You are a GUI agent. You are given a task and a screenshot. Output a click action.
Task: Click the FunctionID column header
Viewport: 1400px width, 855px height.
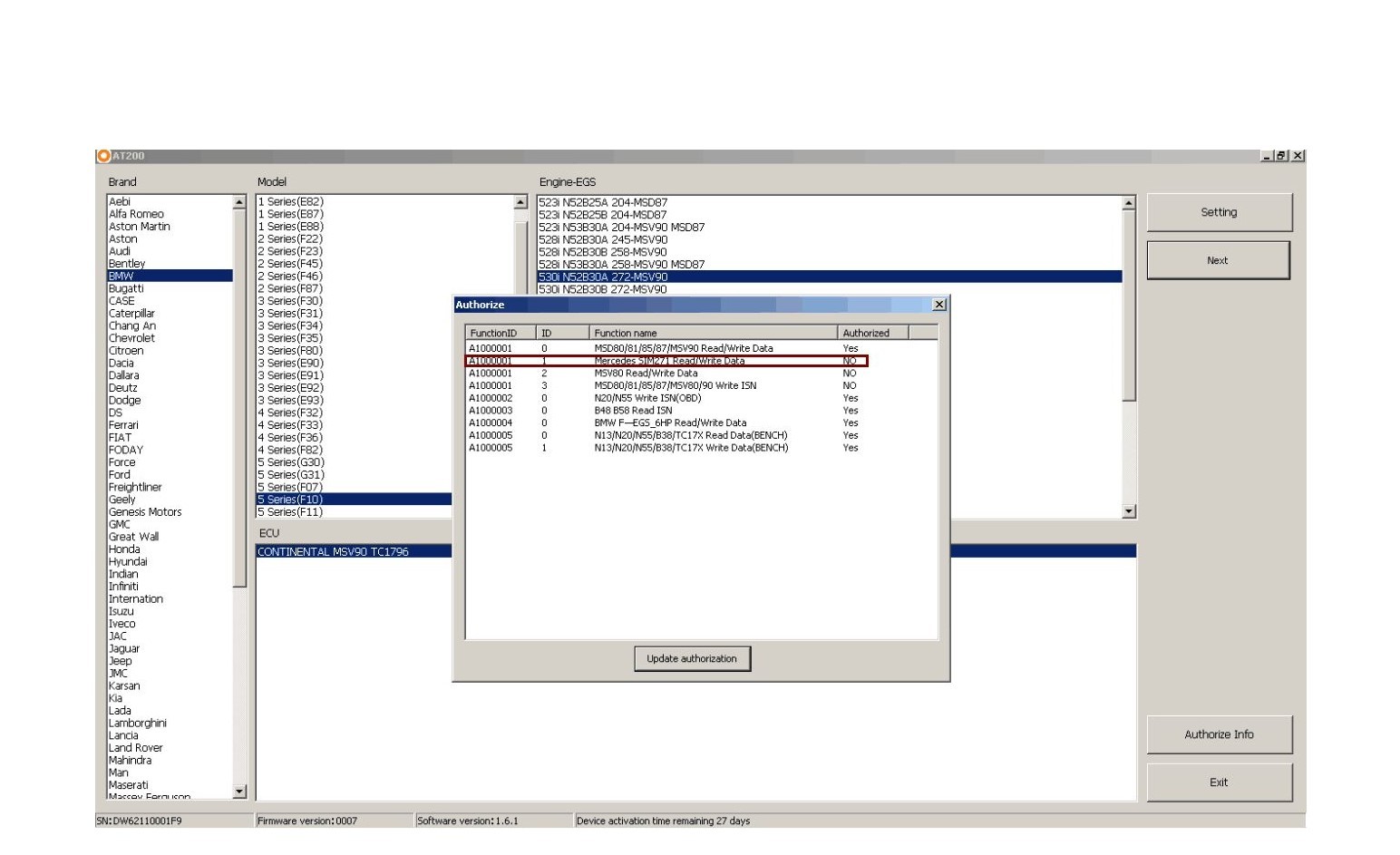493,332
